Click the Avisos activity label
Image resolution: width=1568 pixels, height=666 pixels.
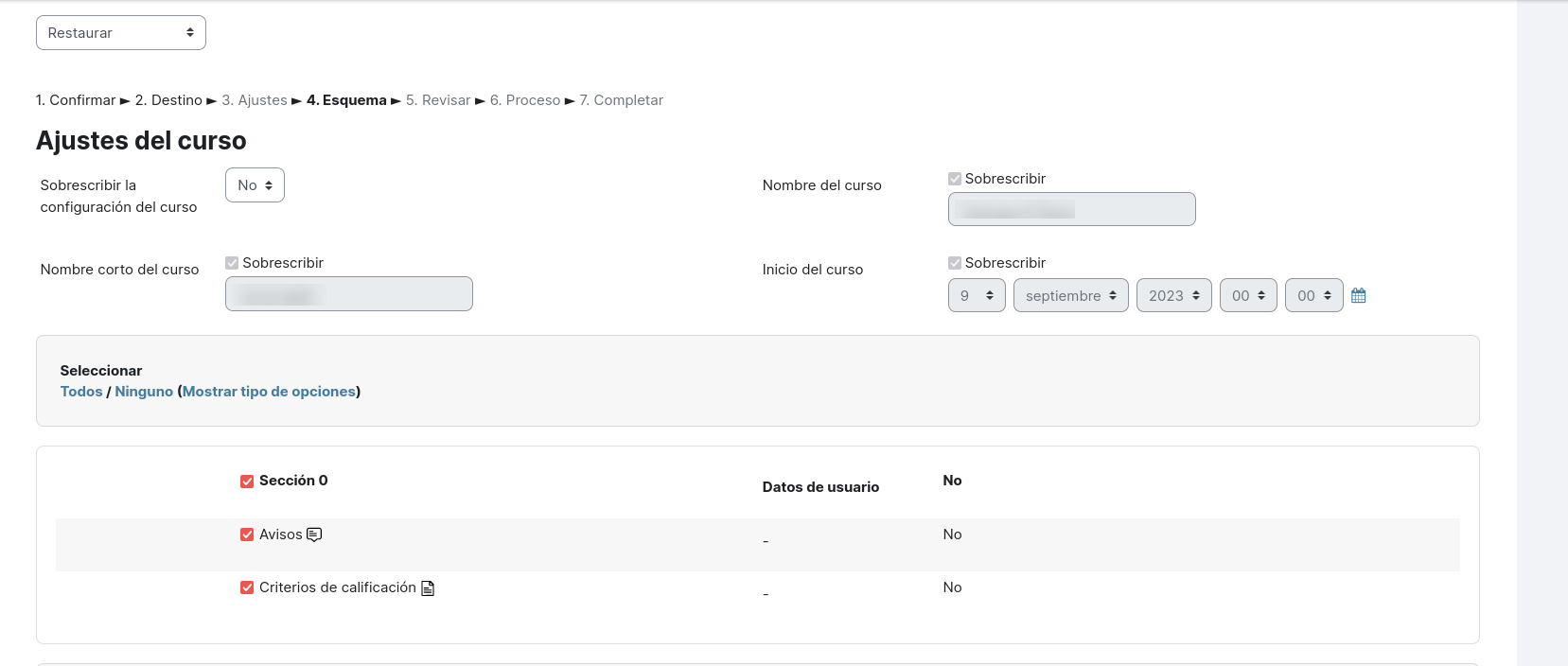(x=281, y=535)
